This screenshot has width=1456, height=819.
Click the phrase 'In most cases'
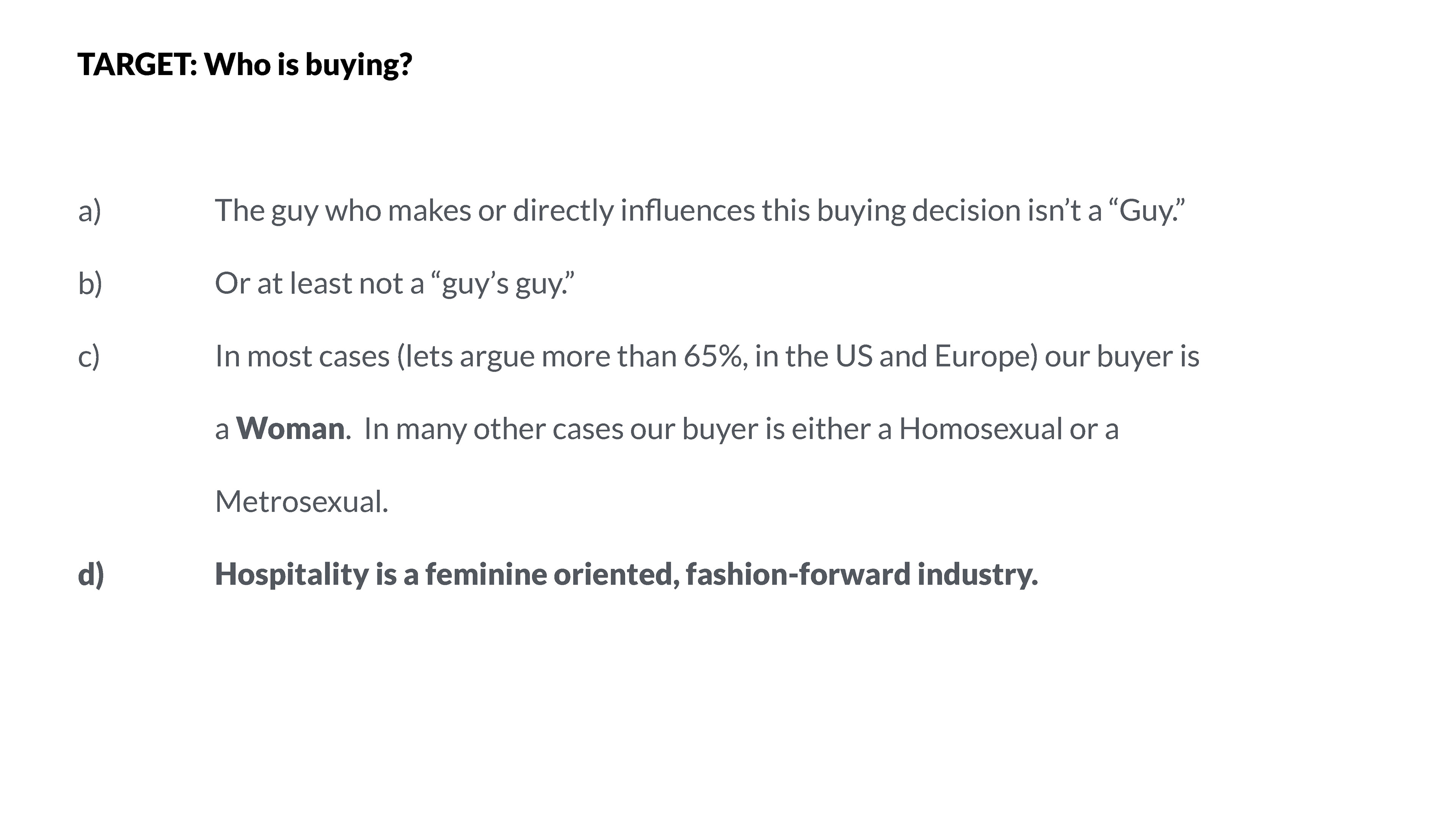point(303,356)
